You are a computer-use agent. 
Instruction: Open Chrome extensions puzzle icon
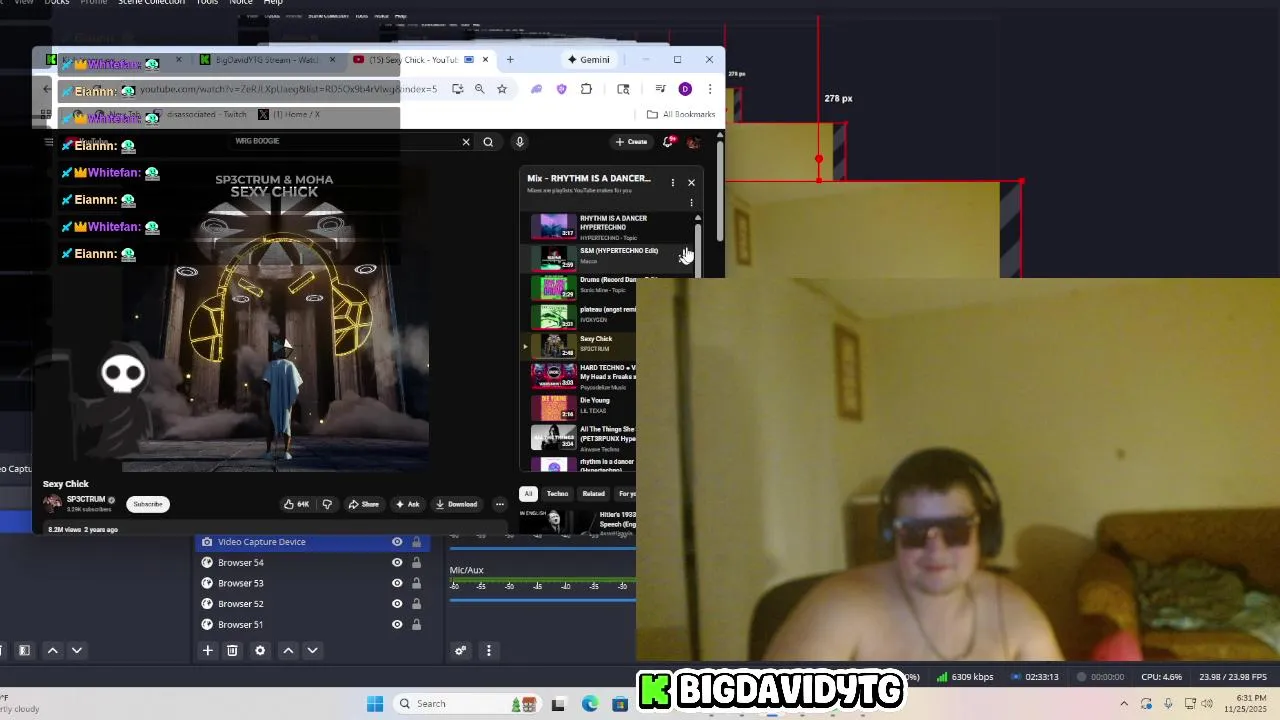coord(586,89)
